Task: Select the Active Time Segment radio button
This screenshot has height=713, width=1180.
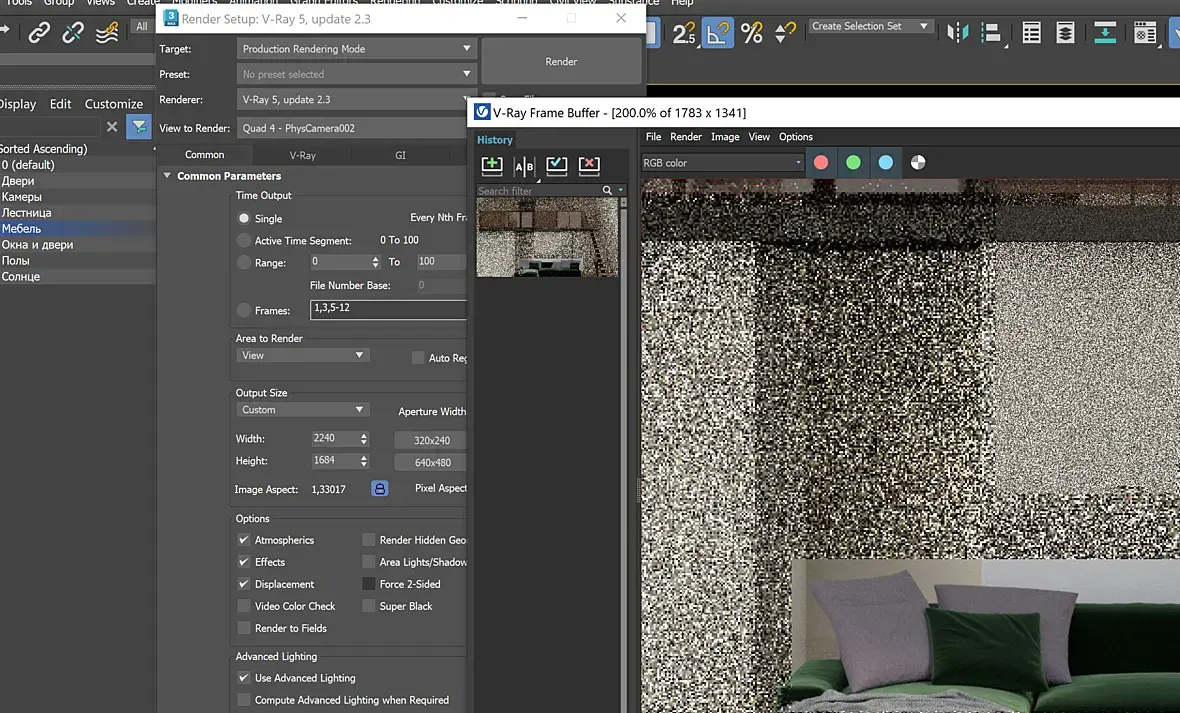Action: 244,241
